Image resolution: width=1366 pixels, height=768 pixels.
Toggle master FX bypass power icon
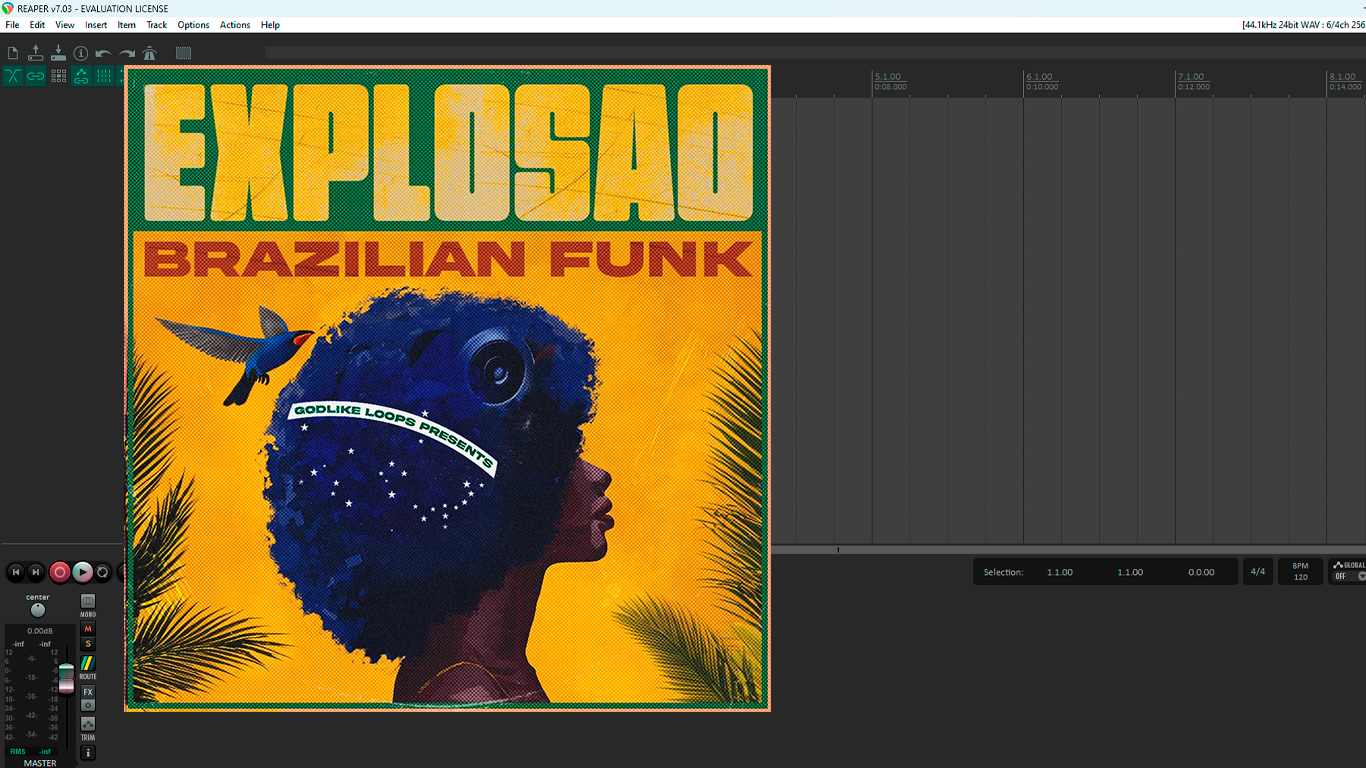pos(88,705)
